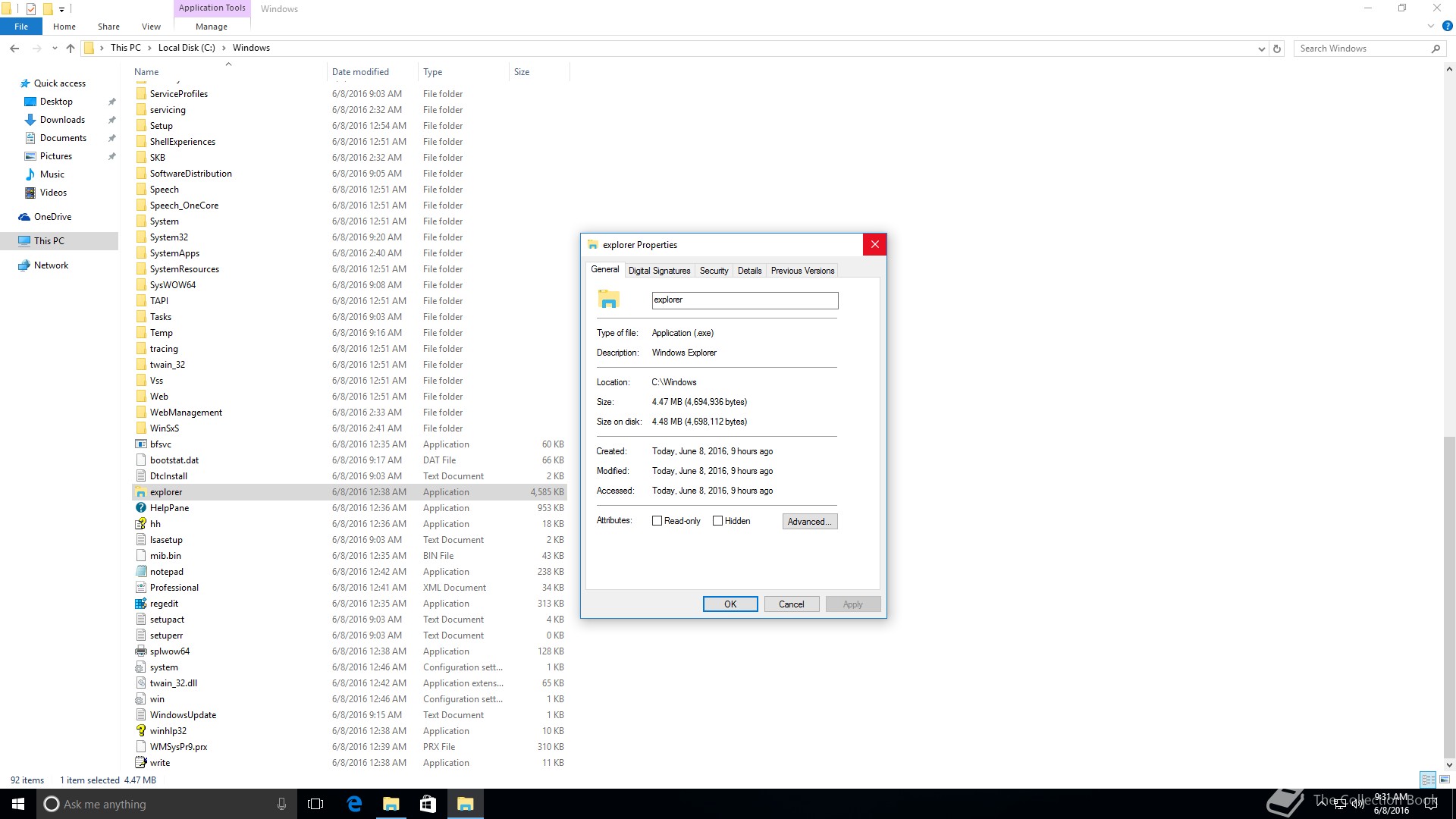Open the Manage ribbon tab
This screenshot has height=819, width=1456.
click(x=212, y=27)
